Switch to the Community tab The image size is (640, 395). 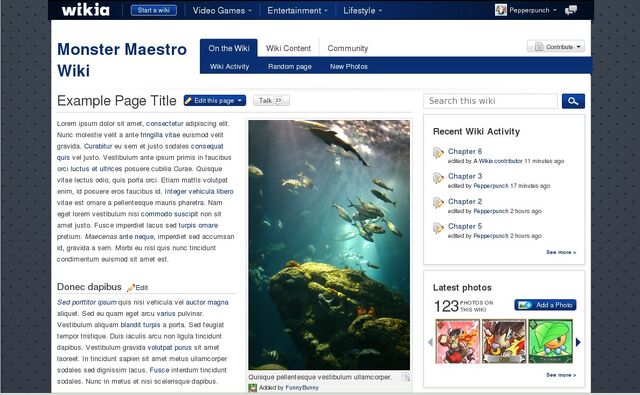tap(348, 48)
